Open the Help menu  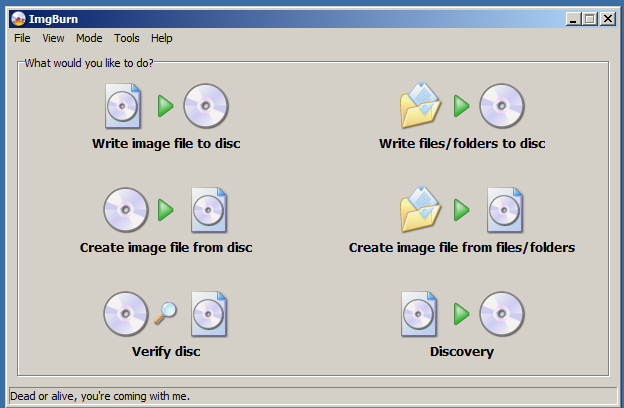[x=162, y=38]
